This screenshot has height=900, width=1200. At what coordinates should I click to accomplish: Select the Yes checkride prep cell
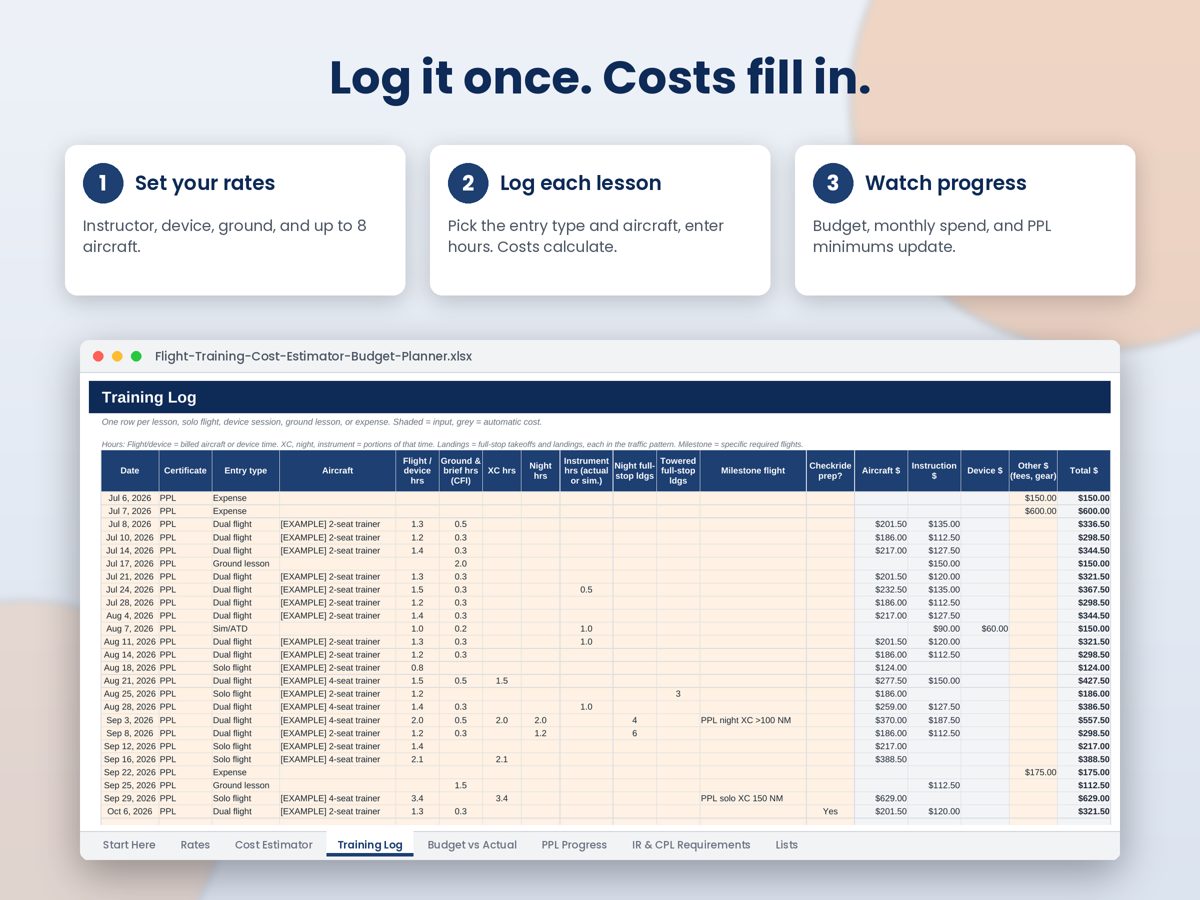pos(830,811)
